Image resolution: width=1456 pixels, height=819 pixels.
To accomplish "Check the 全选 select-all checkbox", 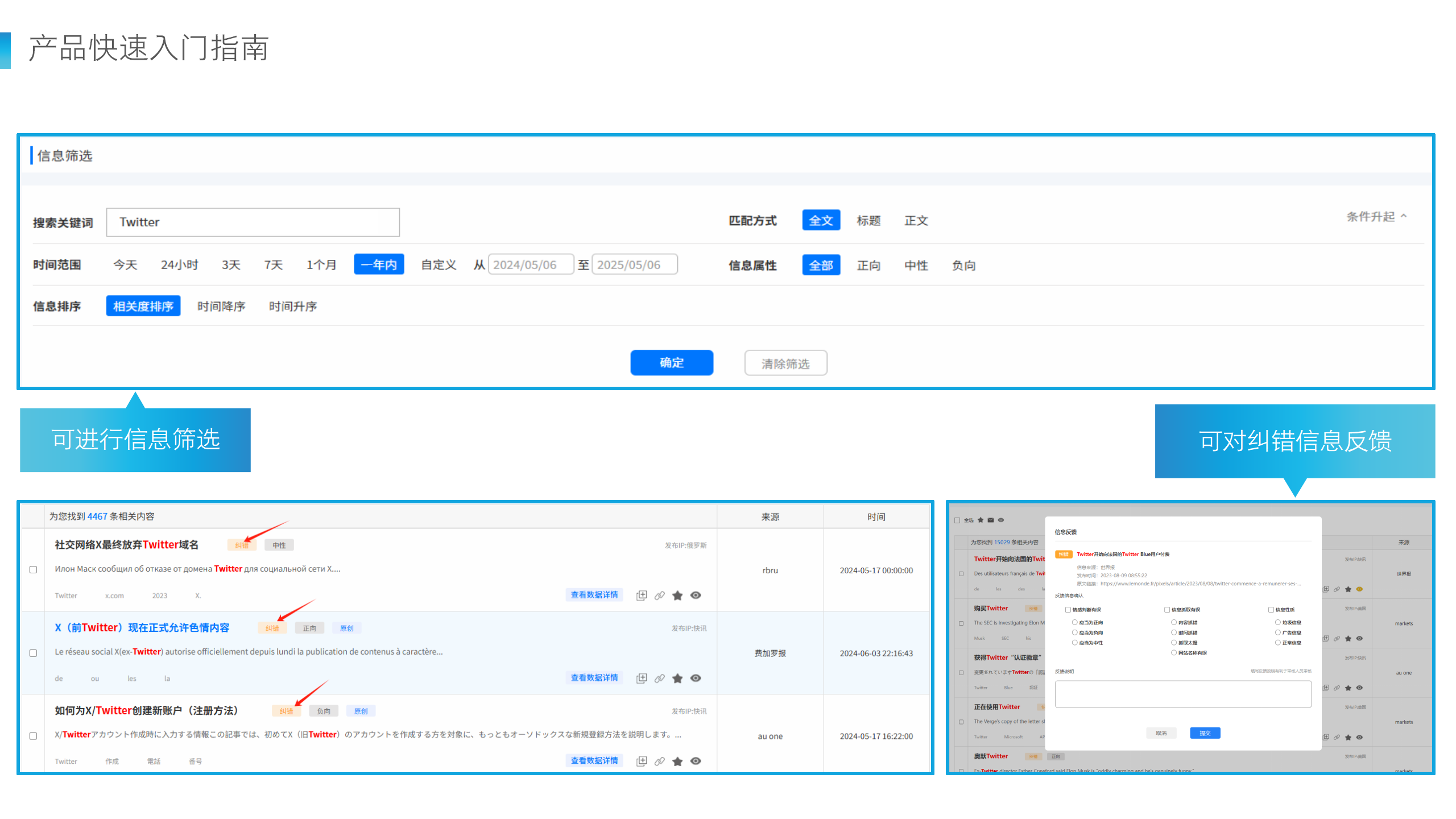I will [957, 520].
